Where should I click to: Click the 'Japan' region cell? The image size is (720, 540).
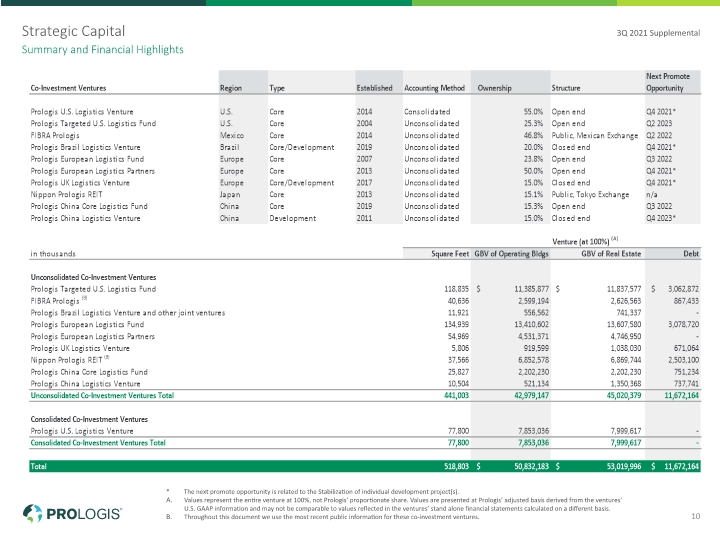230,195
